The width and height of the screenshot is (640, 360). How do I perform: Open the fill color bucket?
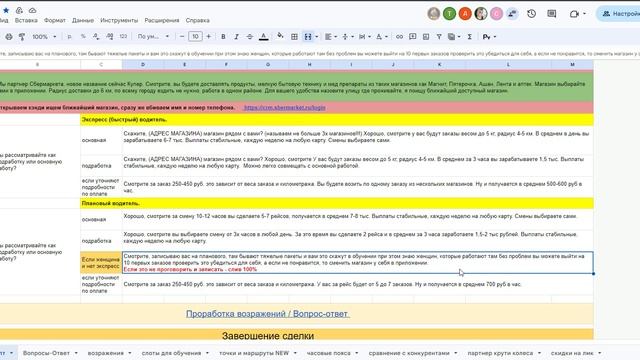pyautogui.click(x=280, y=36)
